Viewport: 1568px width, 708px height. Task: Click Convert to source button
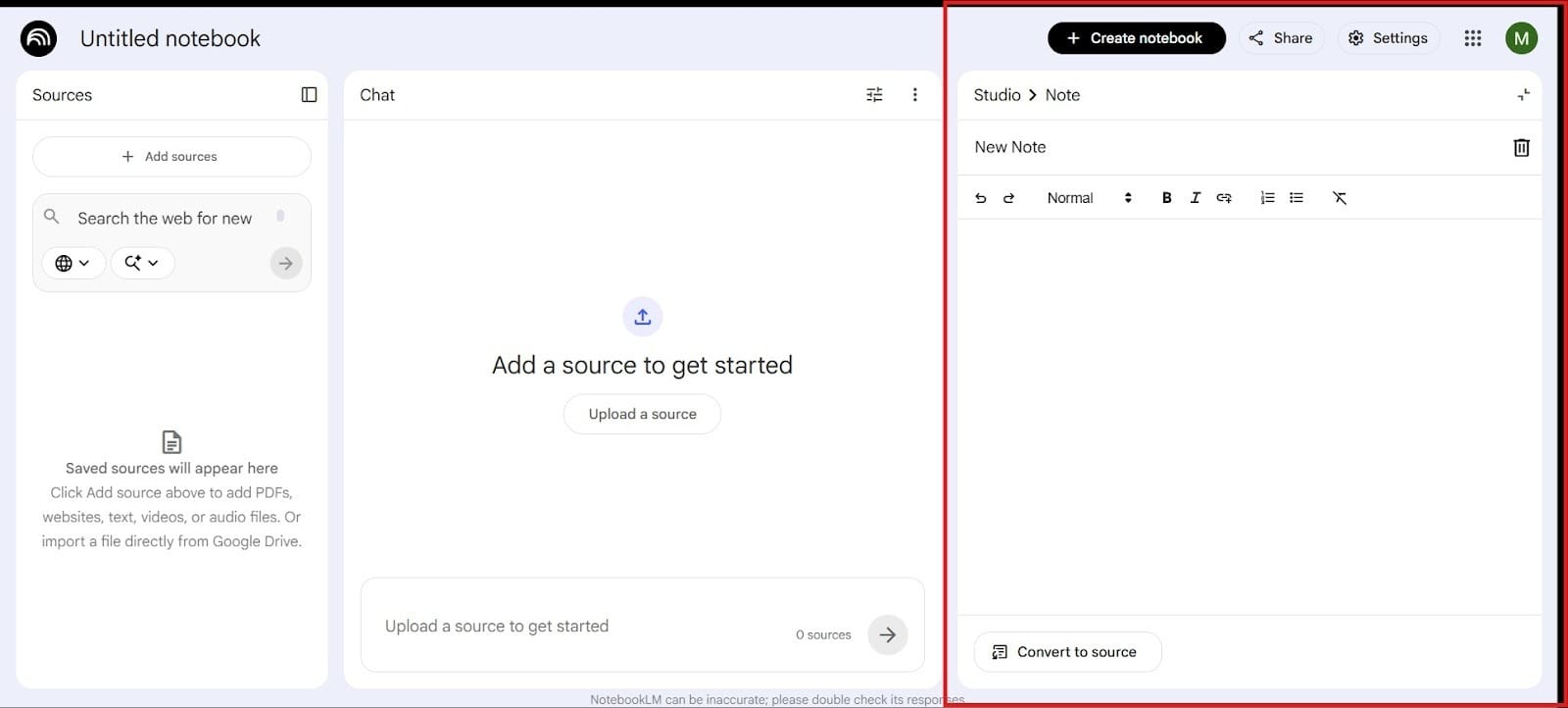(1067, 652)
